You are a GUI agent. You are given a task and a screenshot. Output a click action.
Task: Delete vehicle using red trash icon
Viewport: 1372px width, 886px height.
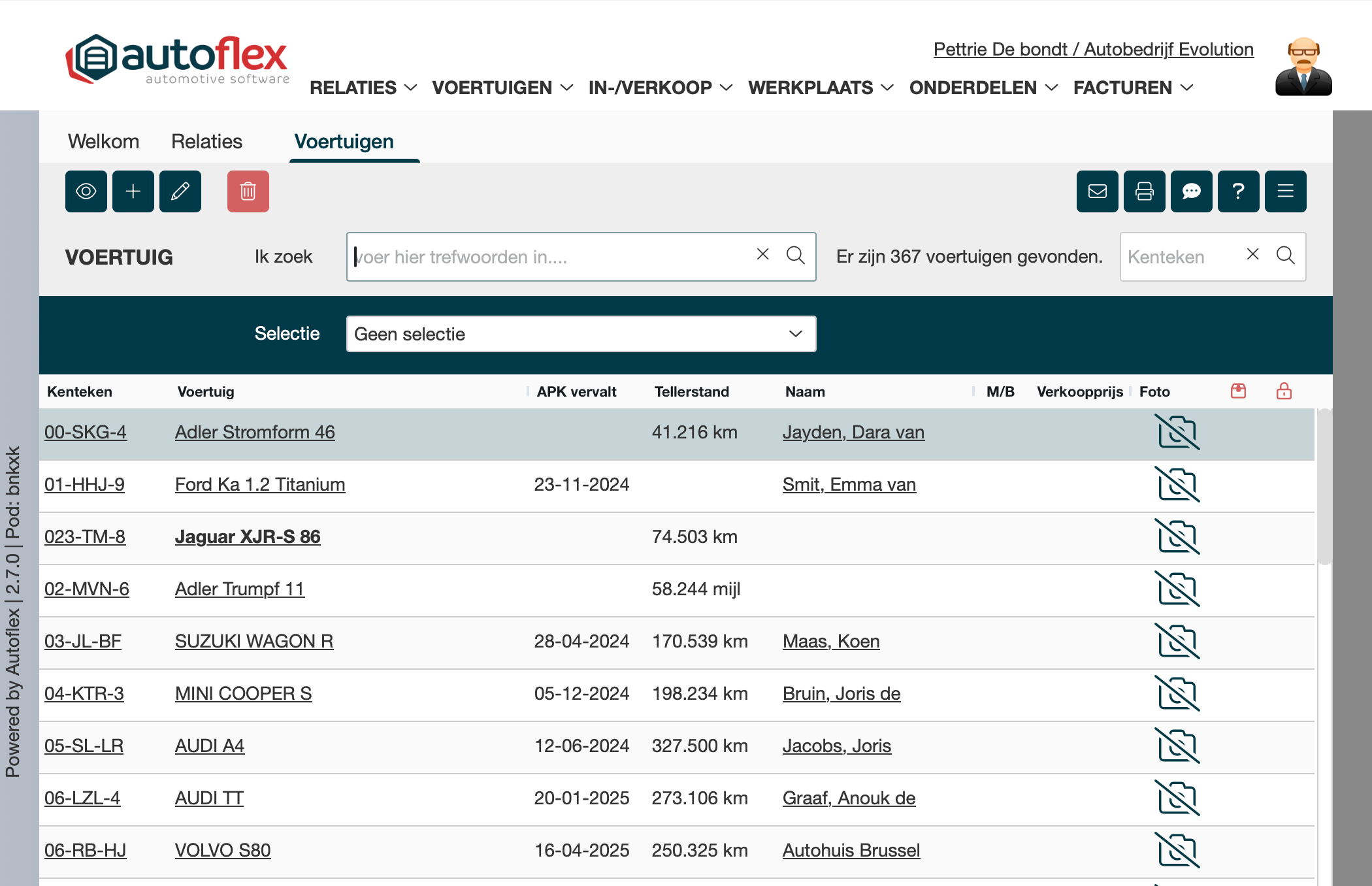248,191
